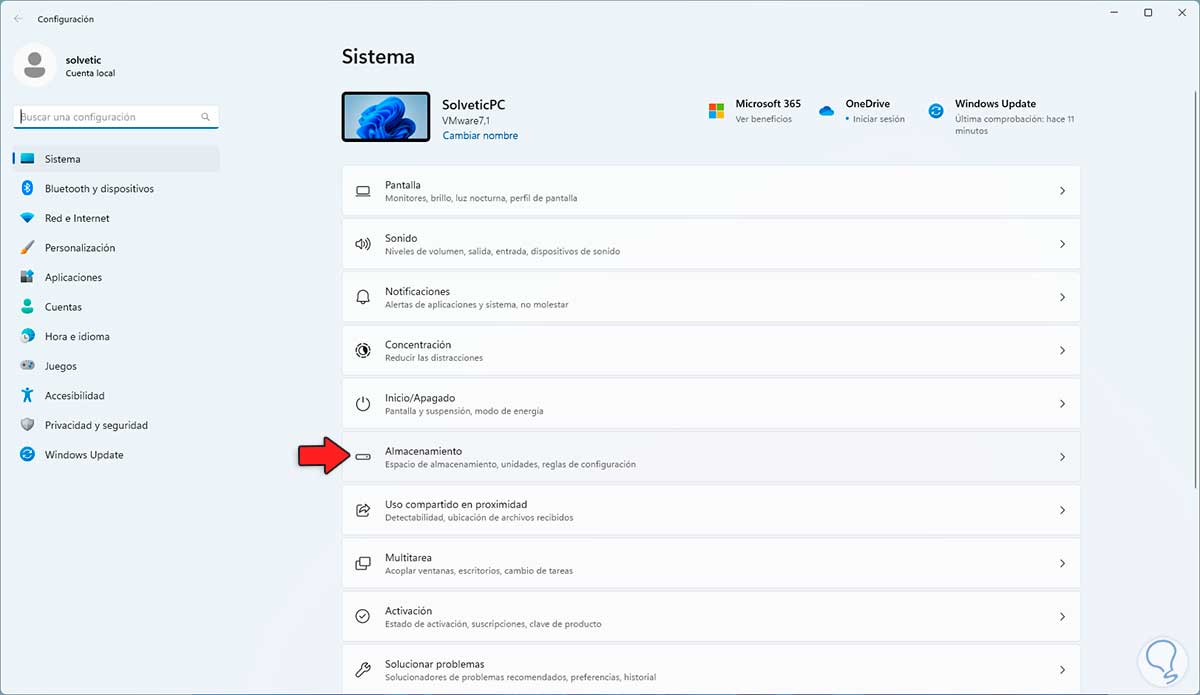Click the Accesibilidad figure icon
Screen dimensions: 1200x695
(27, 395)
